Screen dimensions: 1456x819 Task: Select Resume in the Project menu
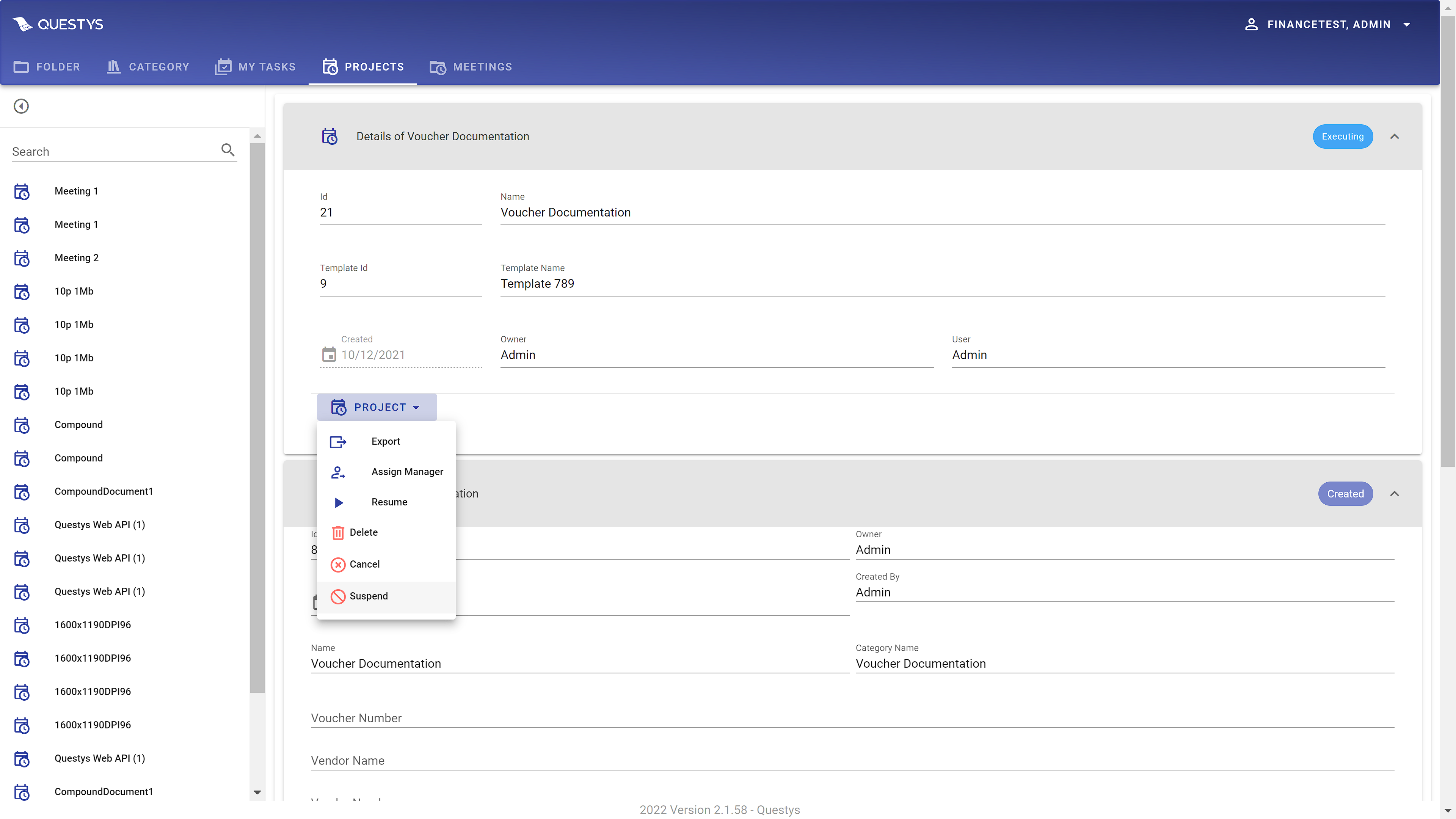(x=386, y=502)
